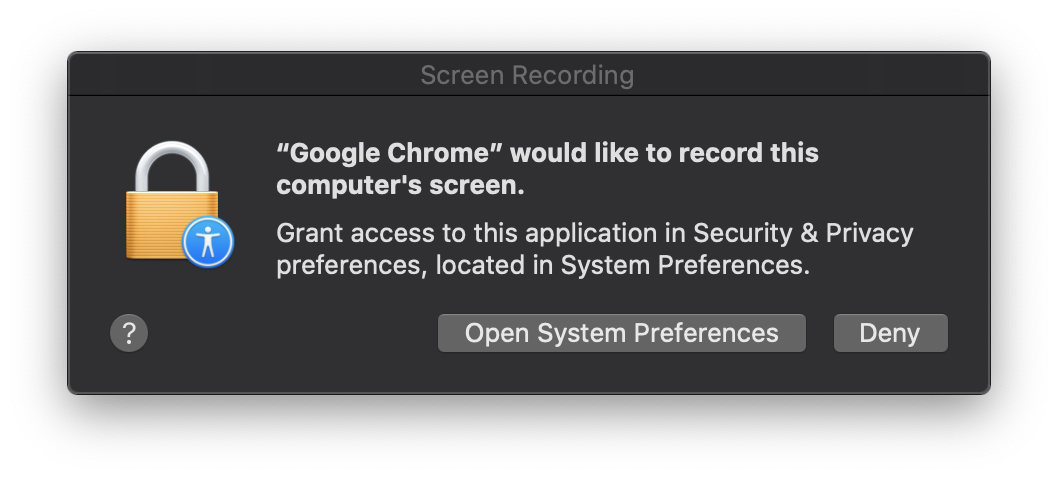Click the help question mark button
This screenshot has width=1058, height=478.
pyautogui.click(x=129, y=333)
